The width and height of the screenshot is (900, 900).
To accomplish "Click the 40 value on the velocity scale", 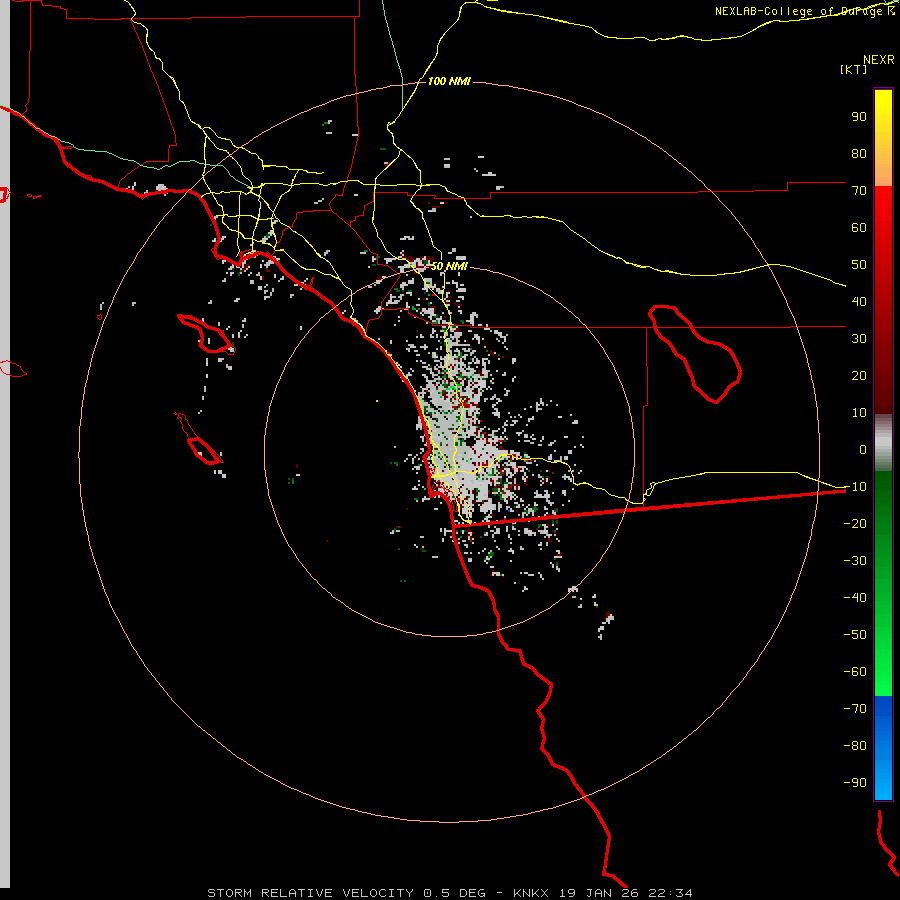I will 859,301.
